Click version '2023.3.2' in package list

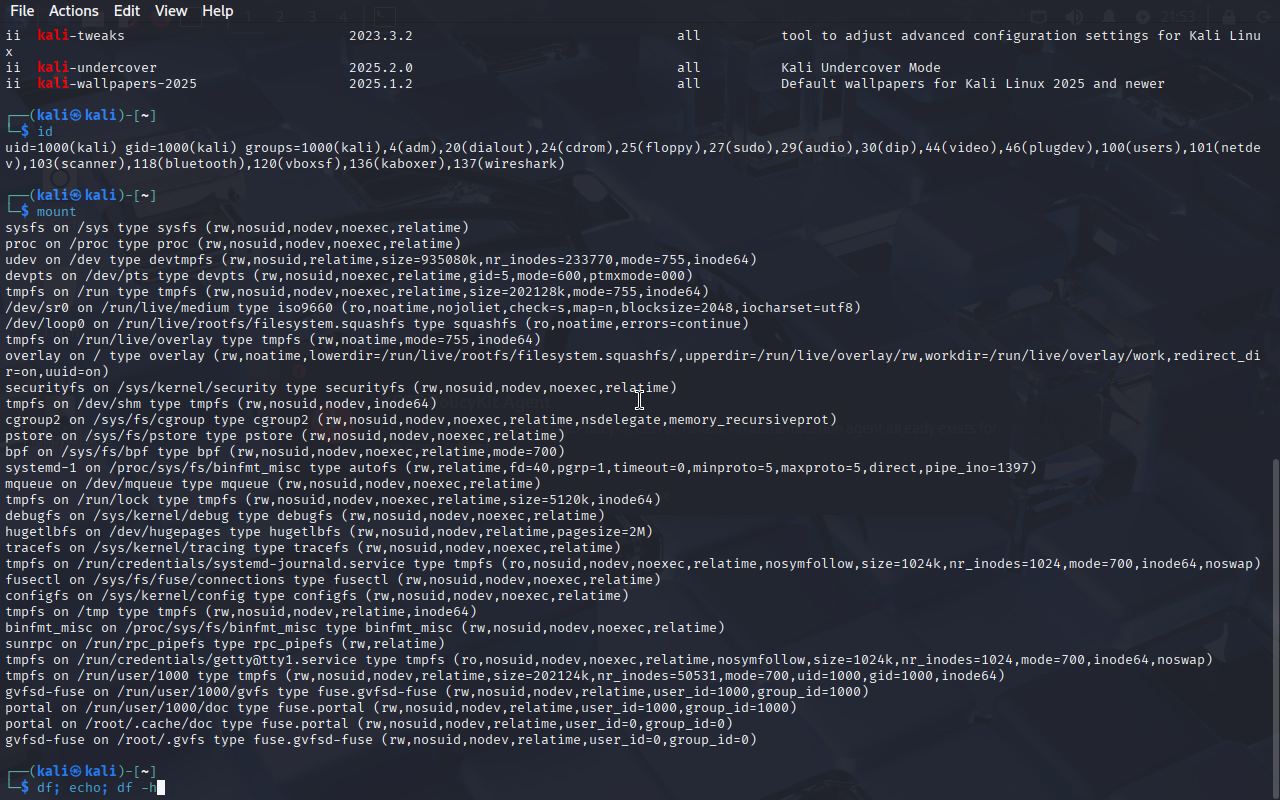tap(381, 36)
